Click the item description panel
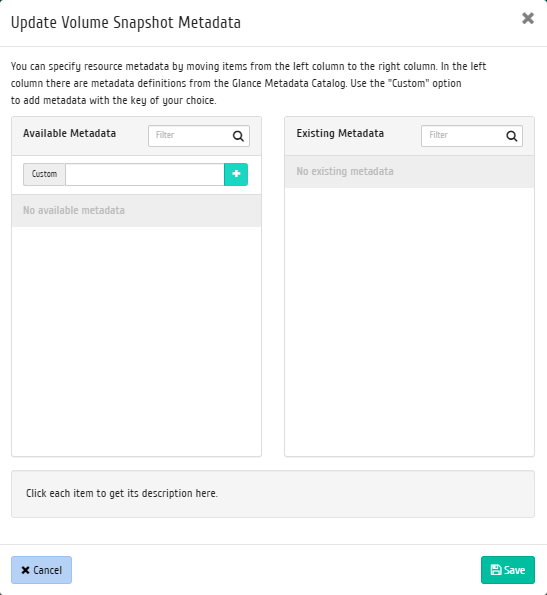Image resolution: width=547 pixels, height=595 pixels. point(273,494)
